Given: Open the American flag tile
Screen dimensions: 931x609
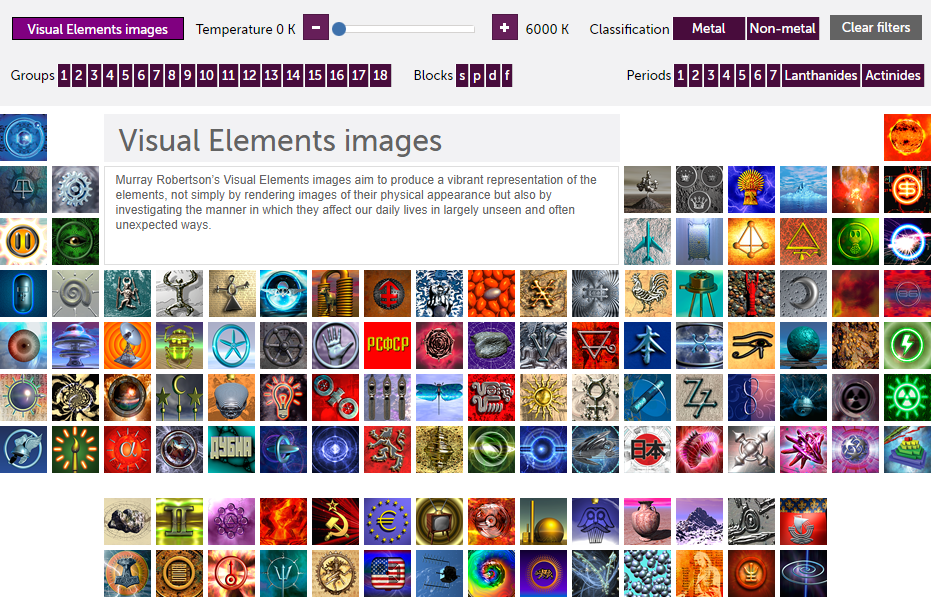Looking at the screenshot, I should (x=387, y=573).
